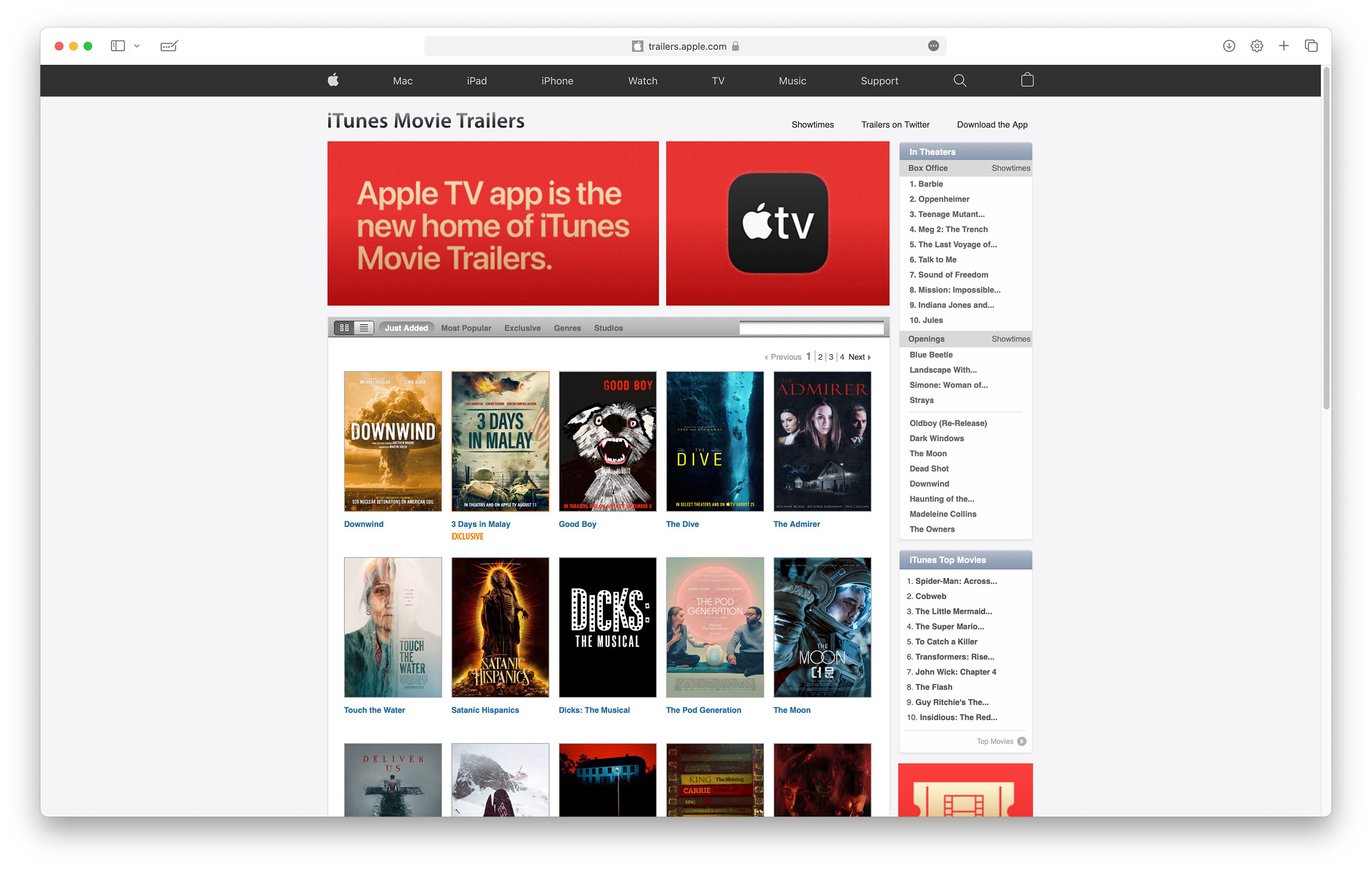Open a new tab with plus icon
The height and width of the screenshot is (870, 1372).
tap(1283, 46)
